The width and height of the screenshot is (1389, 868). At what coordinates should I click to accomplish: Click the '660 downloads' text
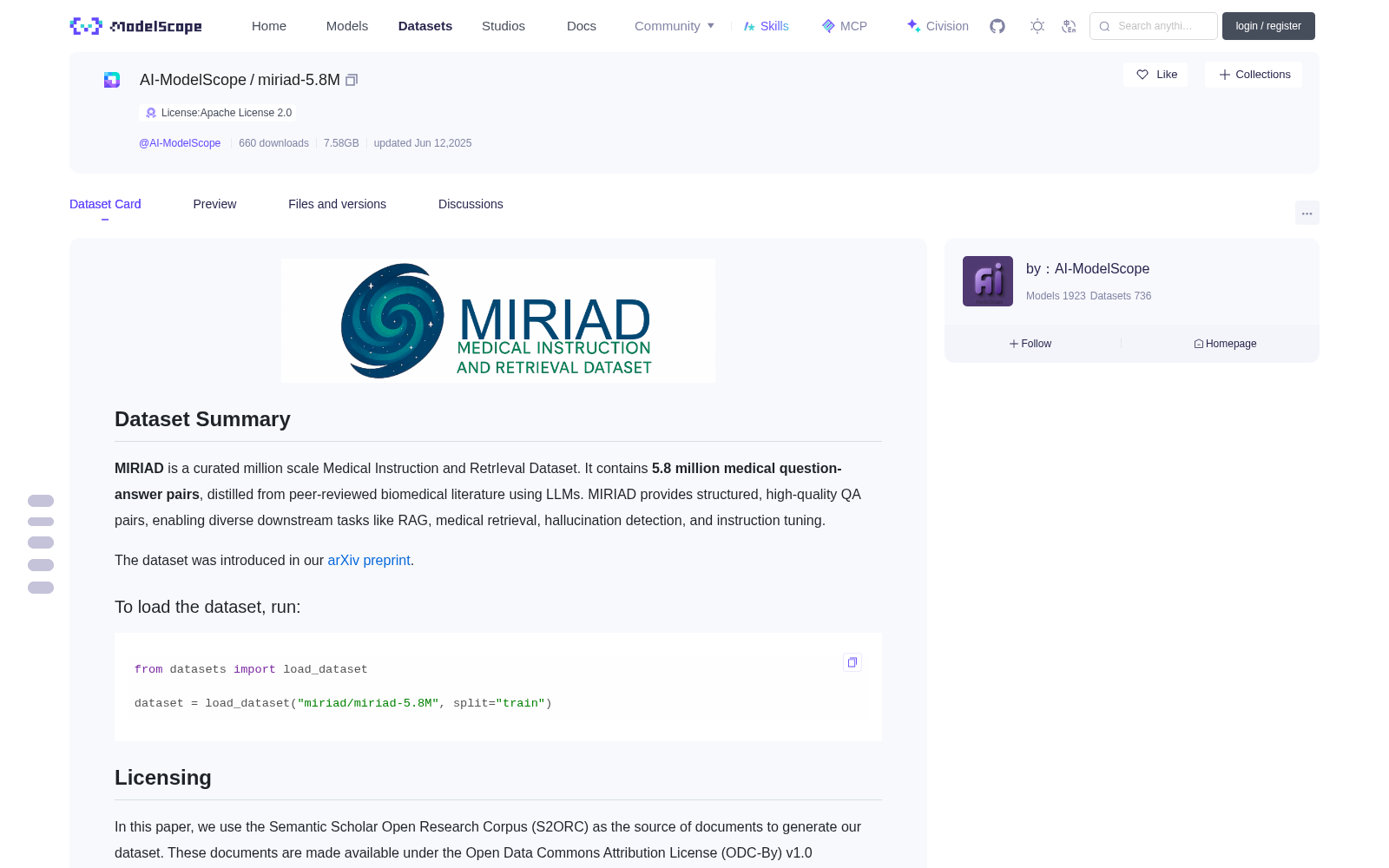273,143
